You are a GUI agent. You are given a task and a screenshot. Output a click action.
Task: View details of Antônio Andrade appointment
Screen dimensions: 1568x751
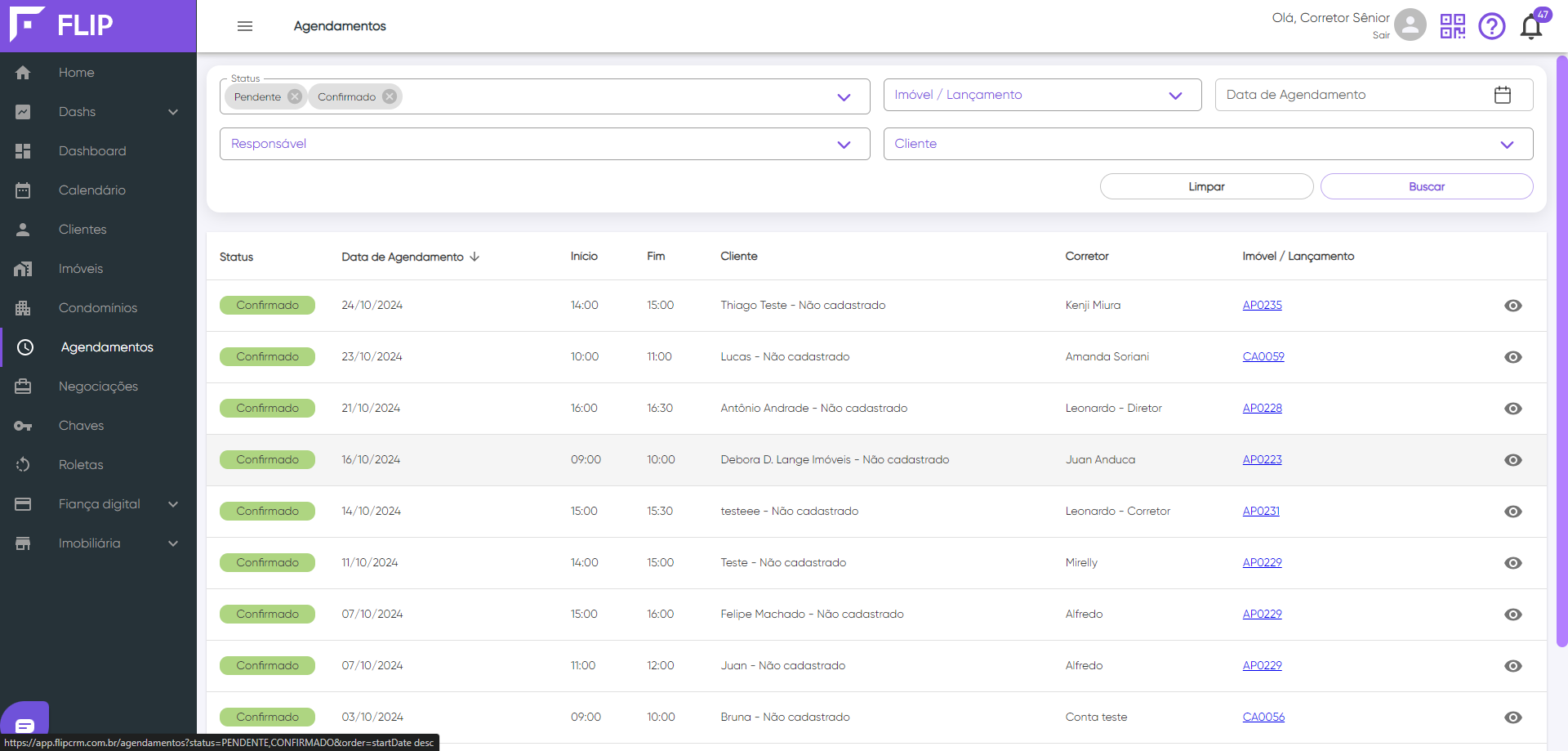(x=1513, y=409)
